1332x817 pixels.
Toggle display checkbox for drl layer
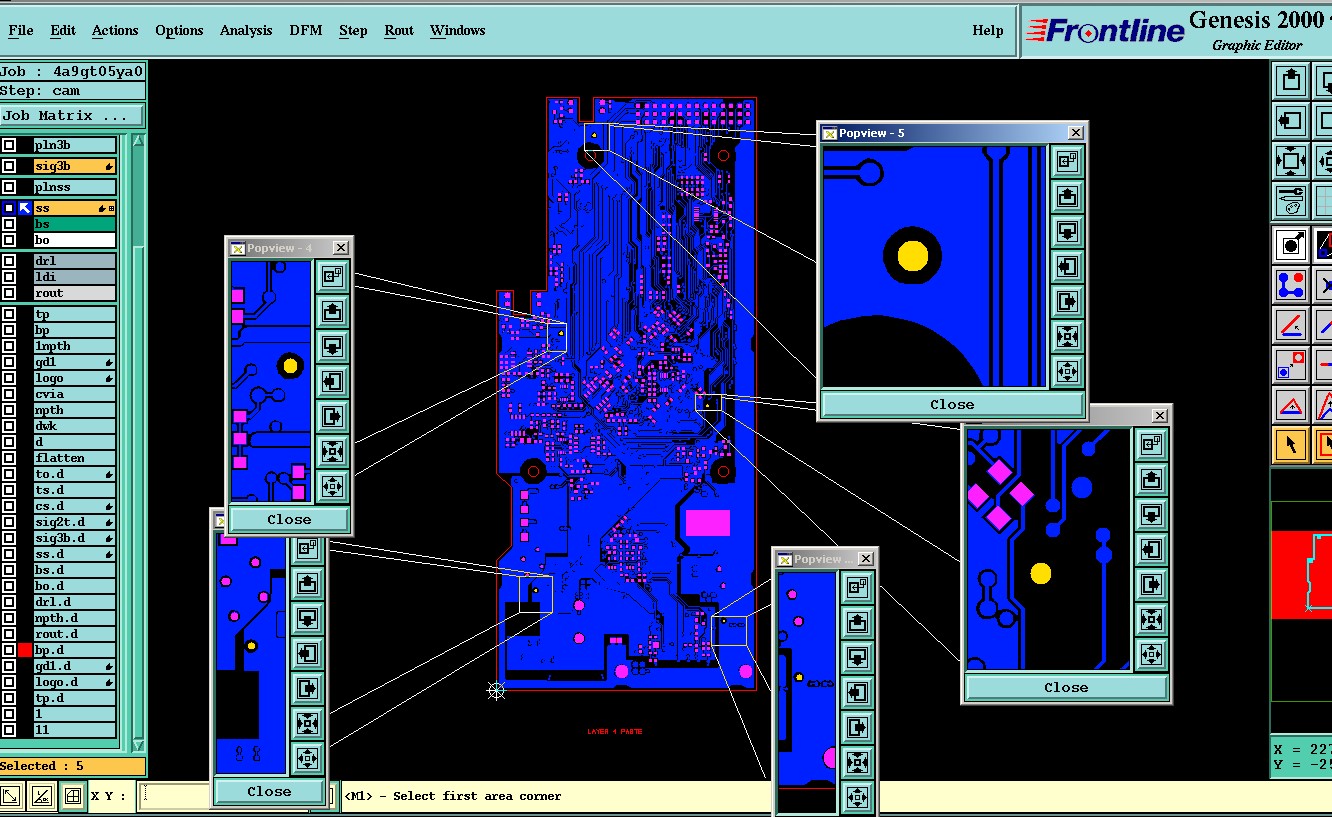point(9,261)
